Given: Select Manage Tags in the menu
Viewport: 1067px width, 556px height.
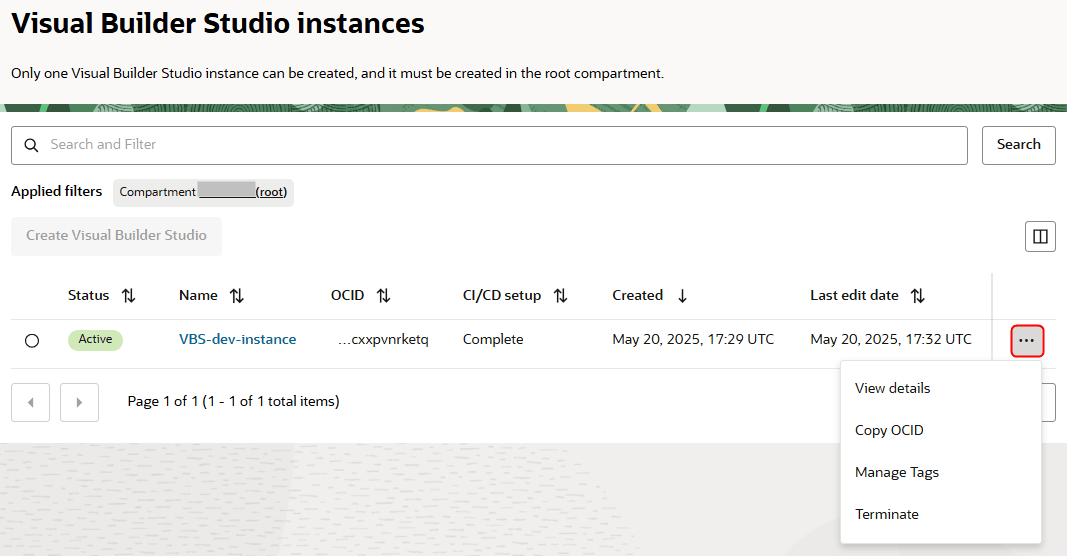Looking at the screenshot, I should 896,472.
